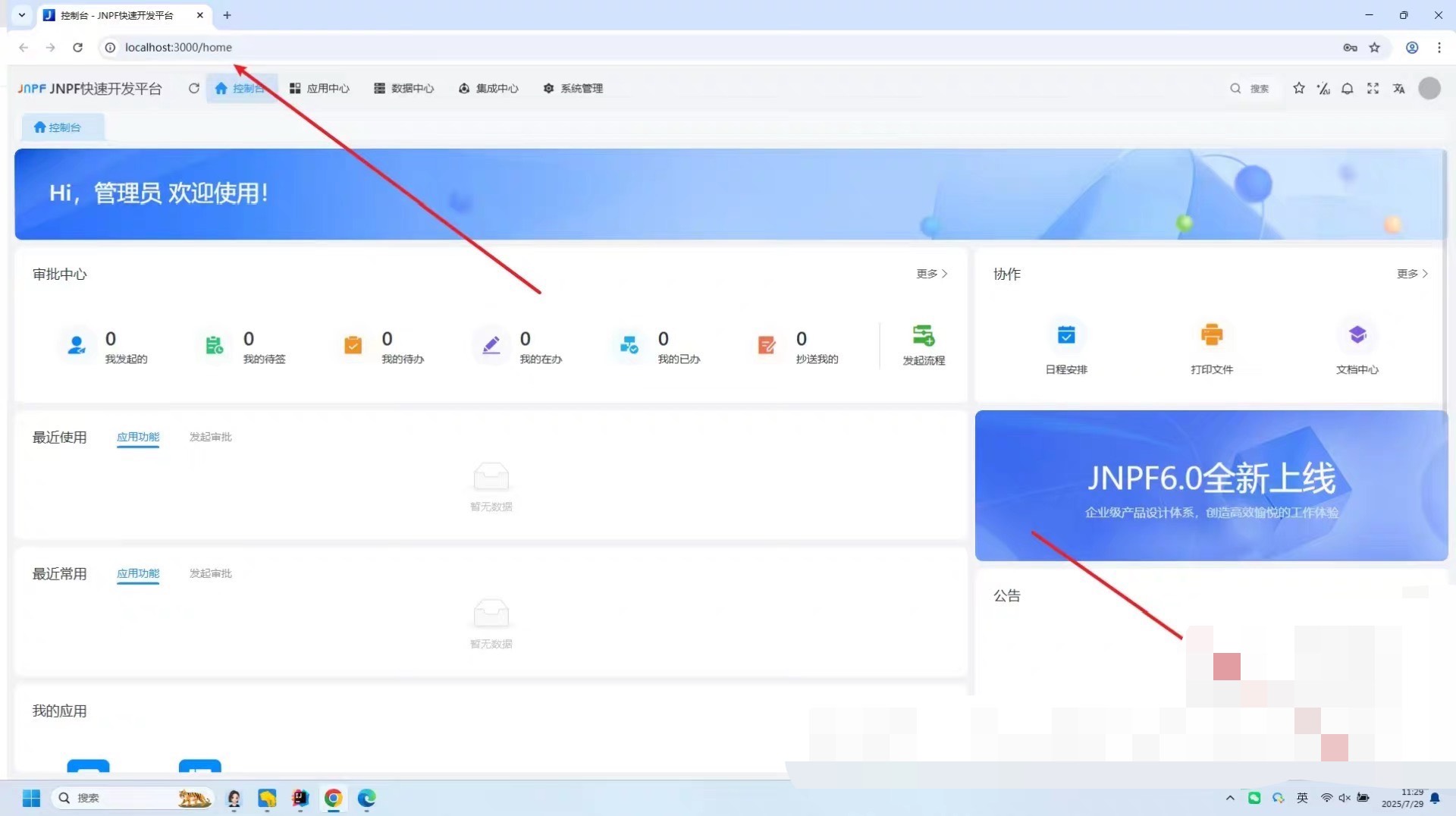Click the browser back arrow
This screenshot has width=1456, height=816.
click(x=24, y=47)
